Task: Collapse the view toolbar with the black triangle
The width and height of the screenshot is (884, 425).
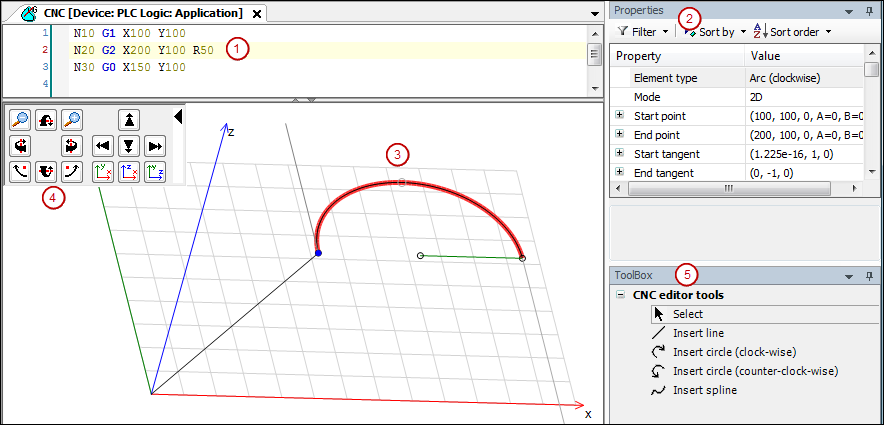Action: pos(178,117)
